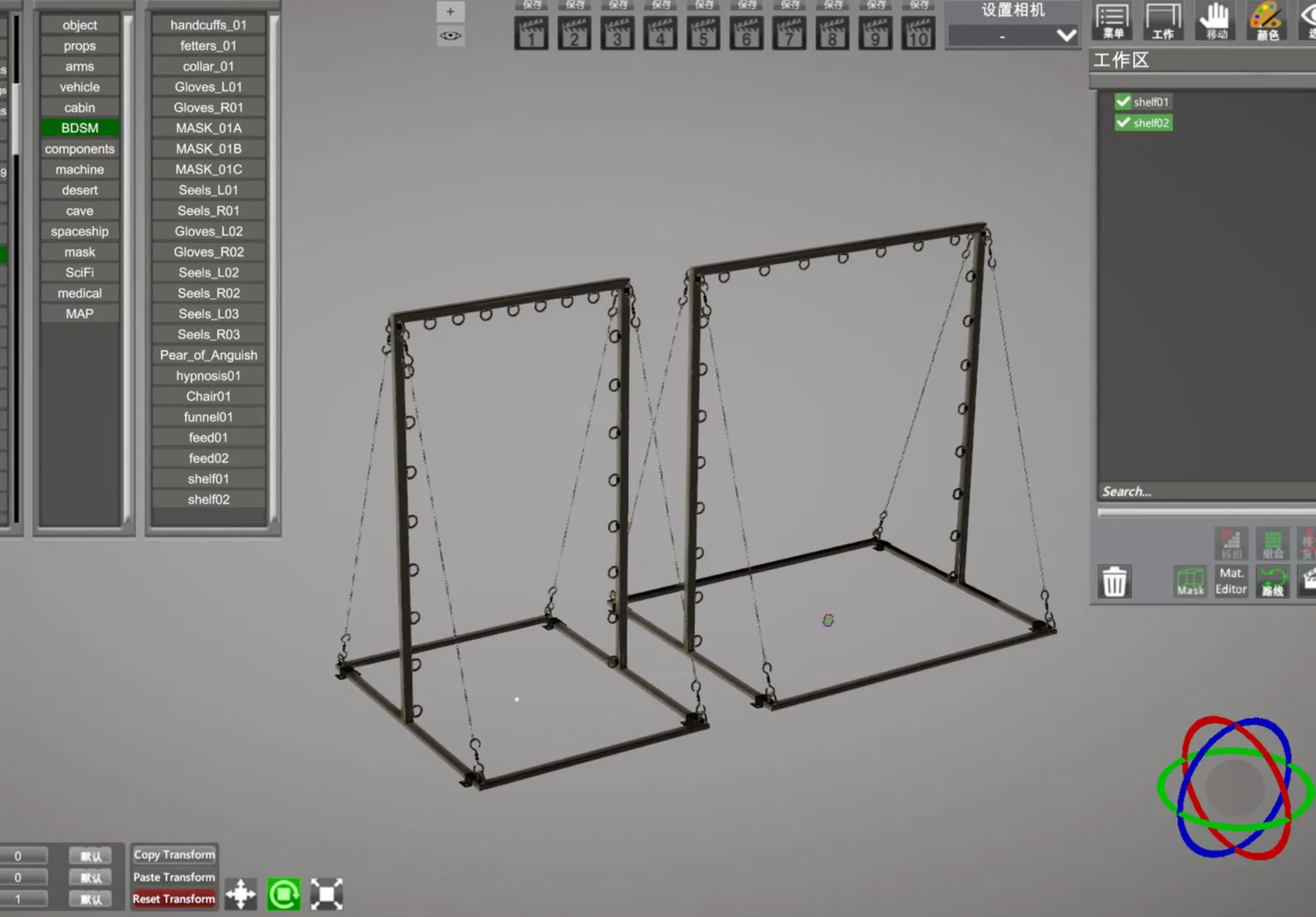Toggle the shelf01 checkbox in workspace list
Viewport: 1316px width, 917px height.
[1123, 101]
